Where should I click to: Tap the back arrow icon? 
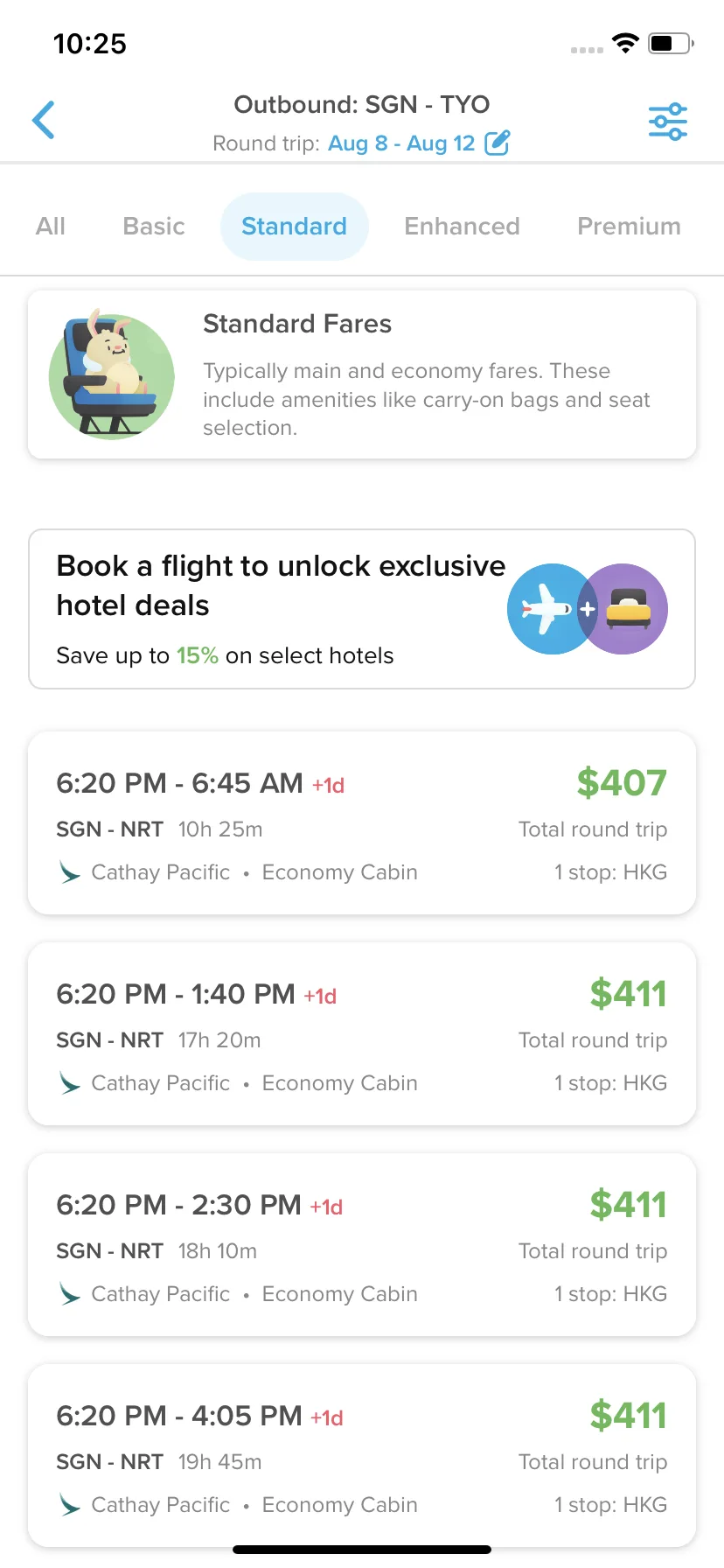(44, 120)
